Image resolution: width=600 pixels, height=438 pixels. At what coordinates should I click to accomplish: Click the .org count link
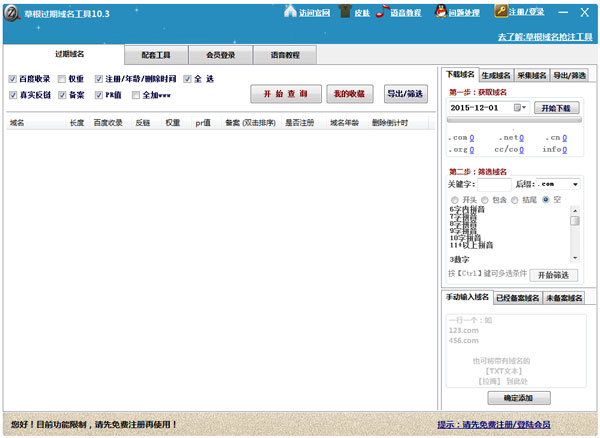(x=472, y=150)
